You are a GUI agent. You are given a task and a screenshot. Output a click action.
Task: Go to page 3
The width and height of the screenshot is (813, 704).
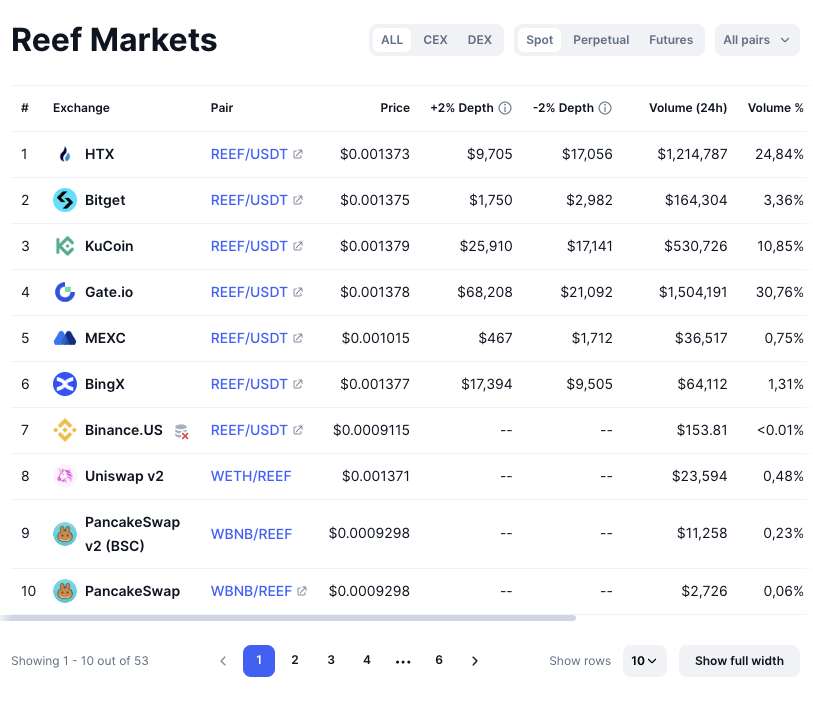[x=331, y=660]
